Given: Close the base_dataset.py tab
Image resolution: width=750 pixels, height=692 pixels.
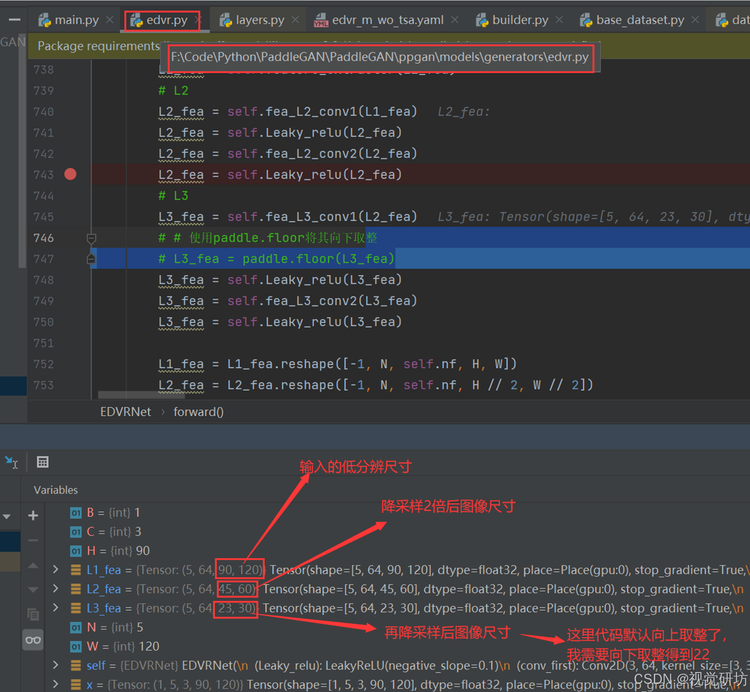Looking at the screenshot, I should 695,20.
